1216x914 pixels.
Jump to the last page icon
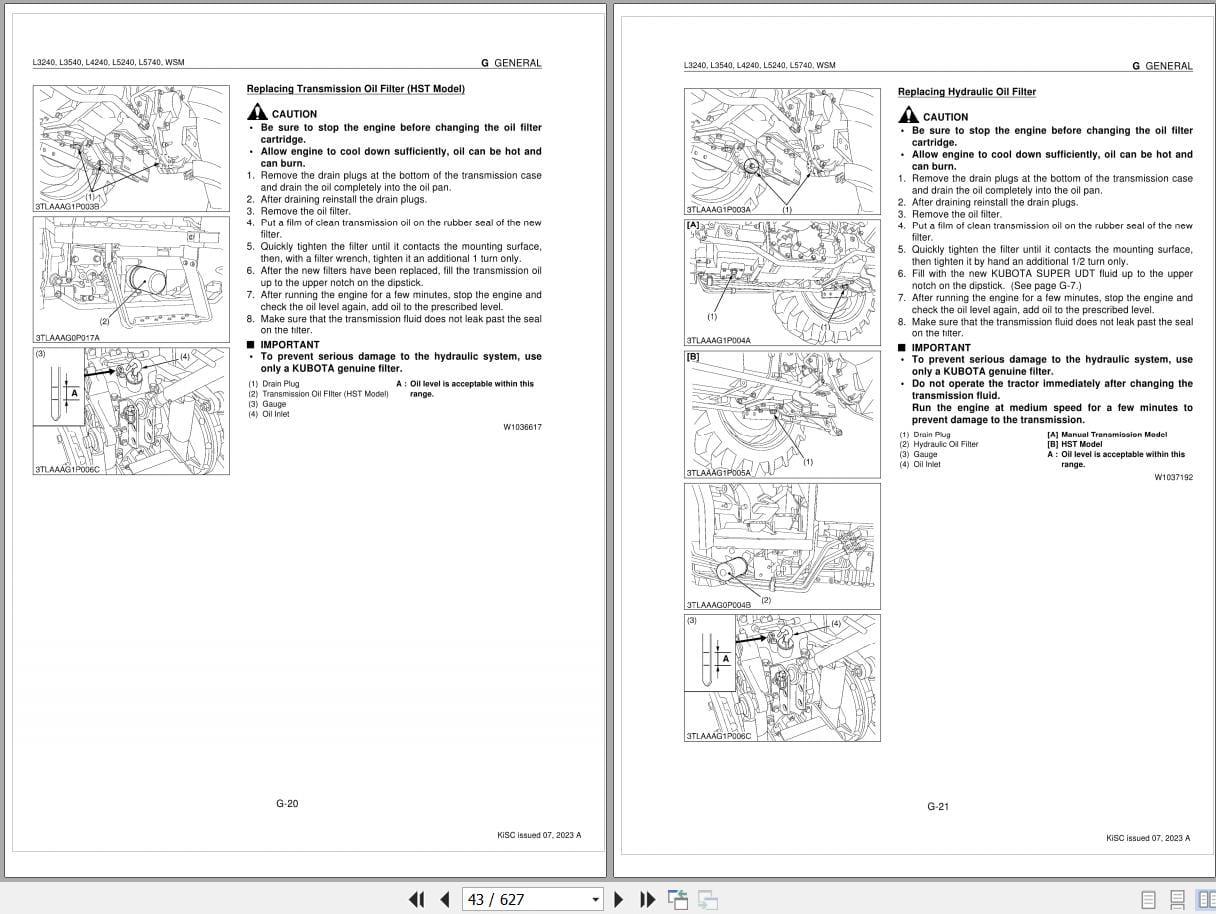click(647, 899)
